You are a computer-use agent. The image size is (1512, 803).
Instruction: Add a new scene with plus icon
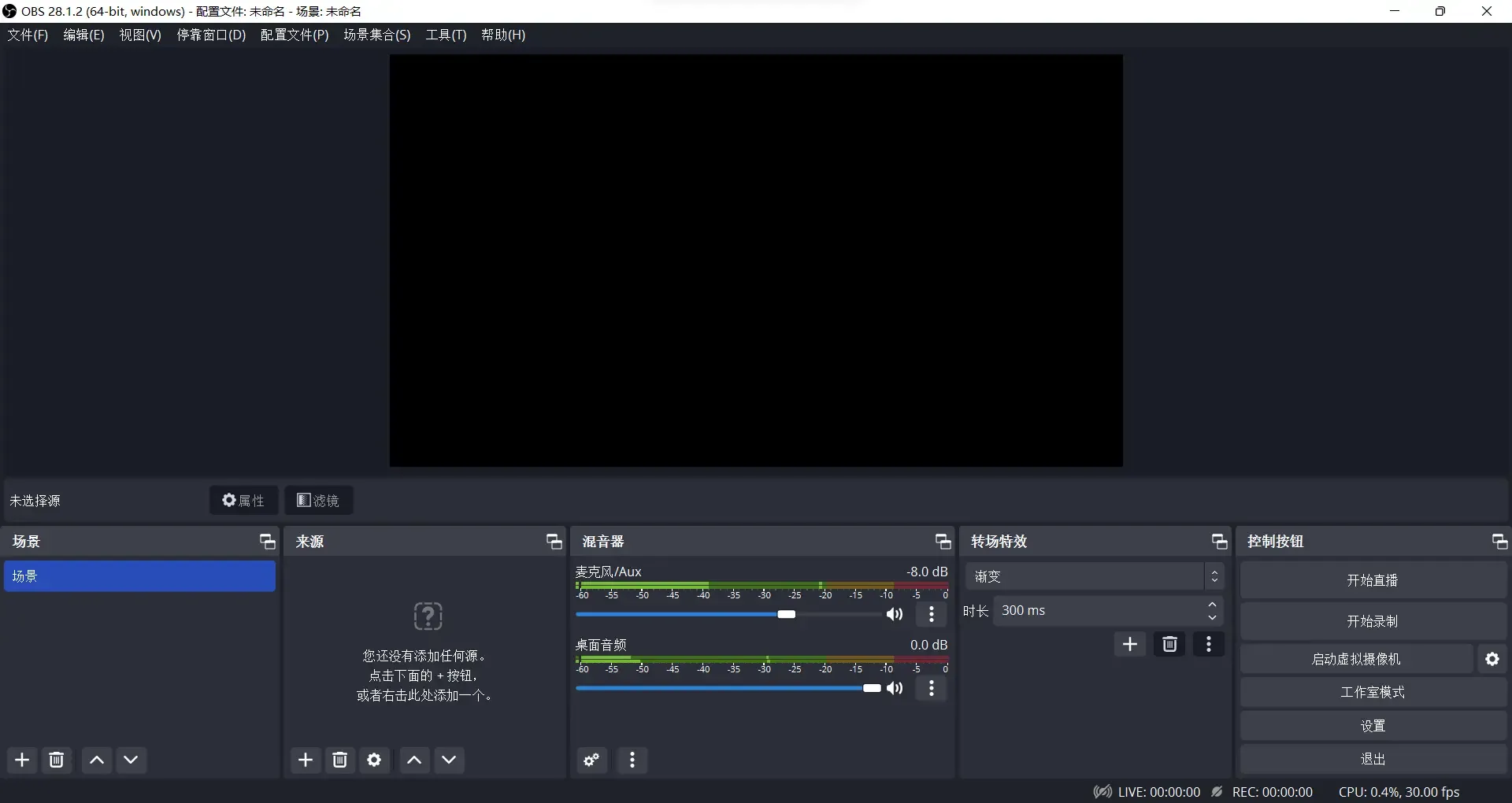click(x=22, y=760)
